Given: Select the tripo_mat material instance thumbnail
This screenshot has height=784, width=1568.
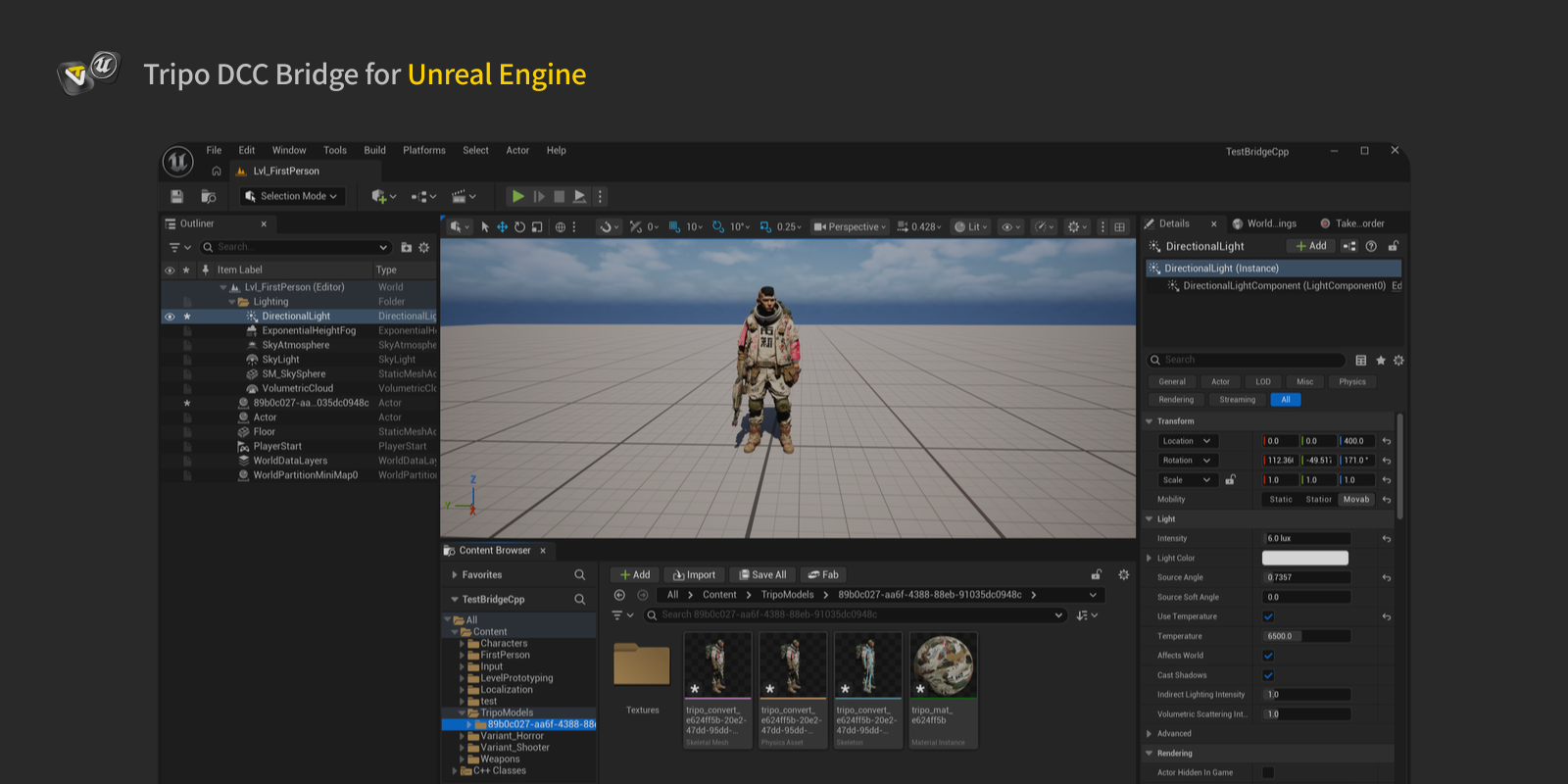Looking at the screenshot, I should [x=943, y=666].
